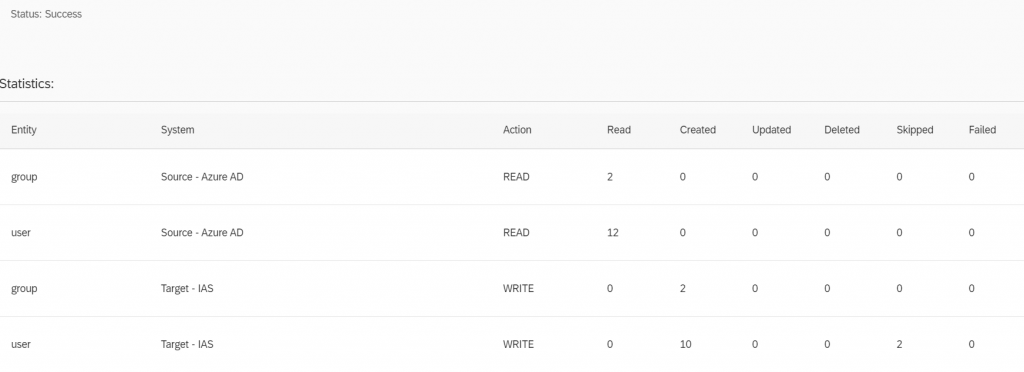The height and width of the screenshot is (372, 1024).
Task: Select the Action column header
Action: (517, 130)
